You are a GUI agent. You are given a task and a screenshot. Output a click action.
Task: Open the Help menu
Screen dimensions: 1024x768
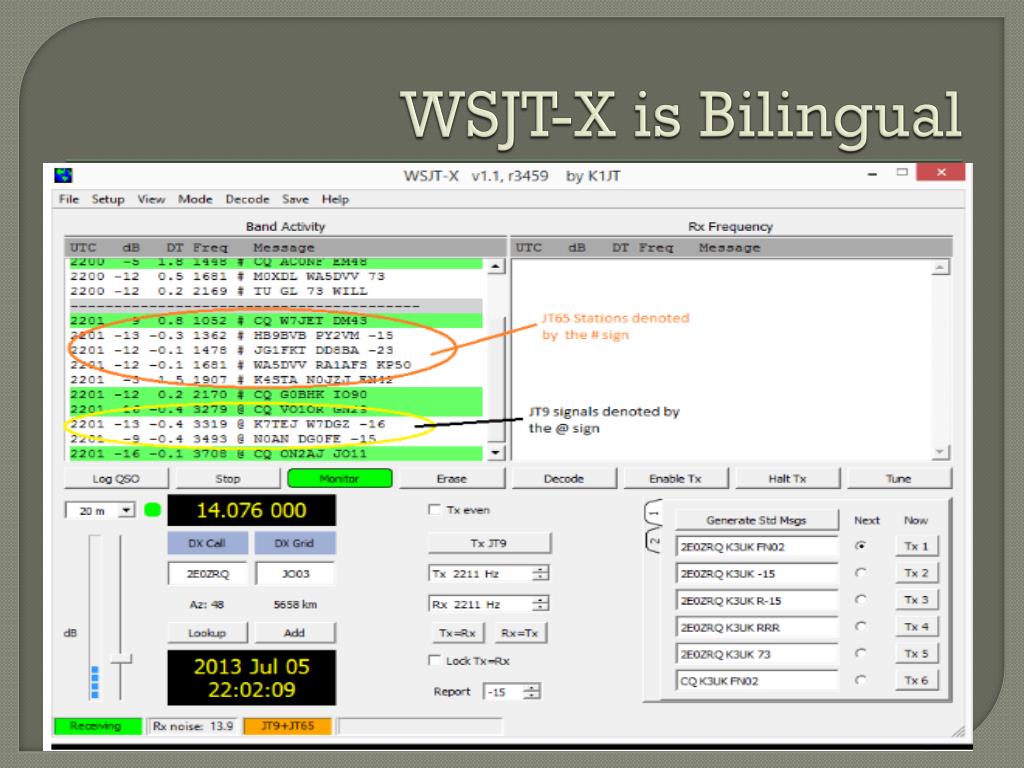(x=335, y=199)
